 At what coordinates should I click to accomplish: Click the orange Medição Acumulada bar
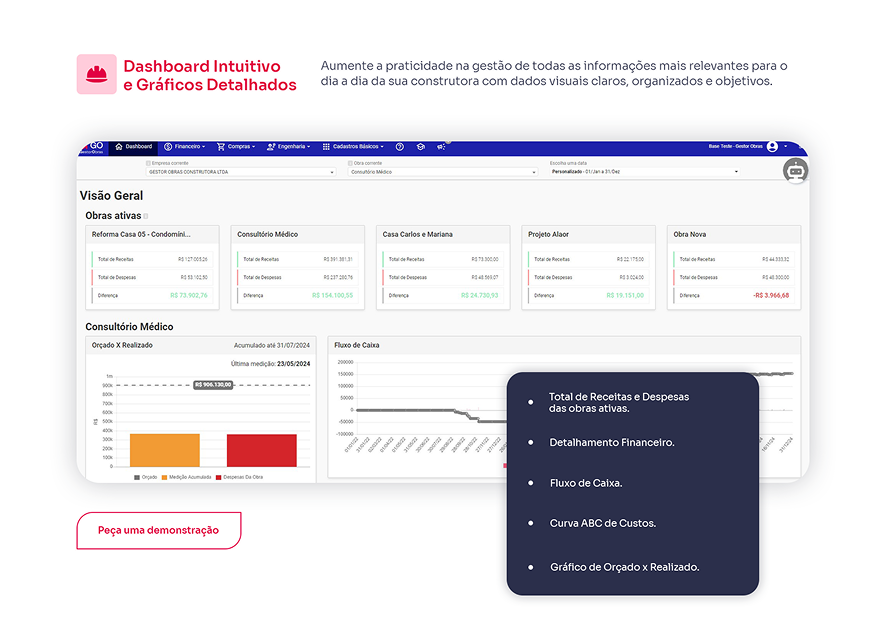click(x=165, y=450)
